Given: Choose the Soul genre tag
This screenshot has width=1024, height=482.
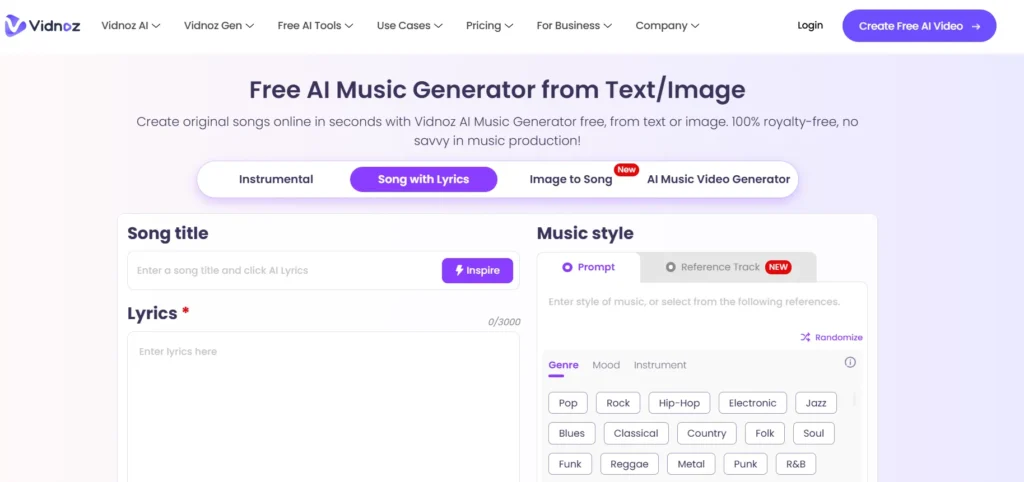Looking at the screenshot, I should pyautogui.click(x=814, y=433).
